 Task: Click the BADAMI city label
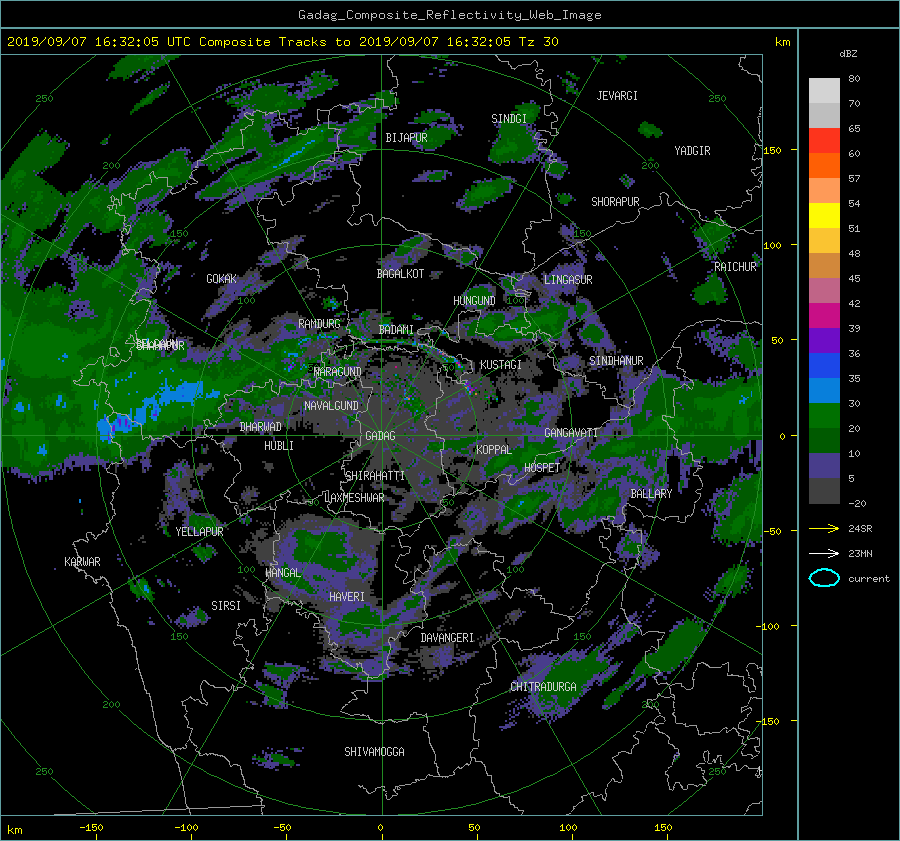click(396, 330)
